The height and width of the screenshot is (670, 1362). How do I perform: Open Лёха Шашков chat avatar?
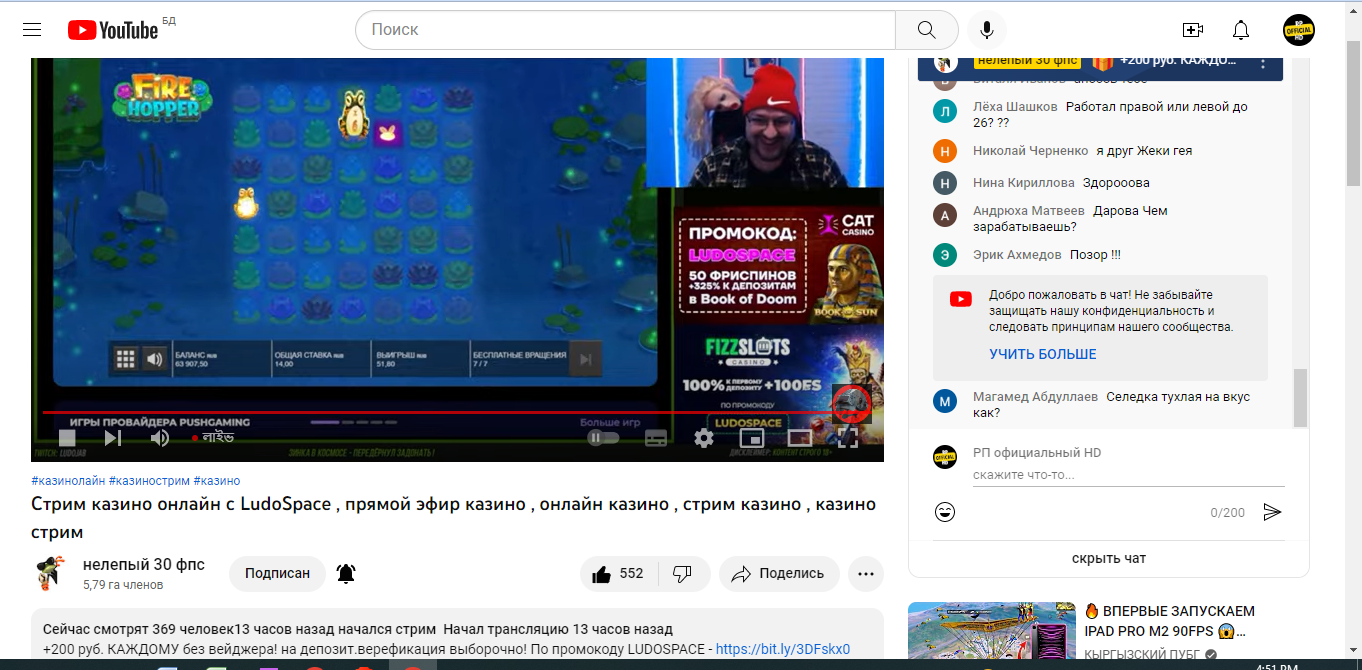[945, 112]
